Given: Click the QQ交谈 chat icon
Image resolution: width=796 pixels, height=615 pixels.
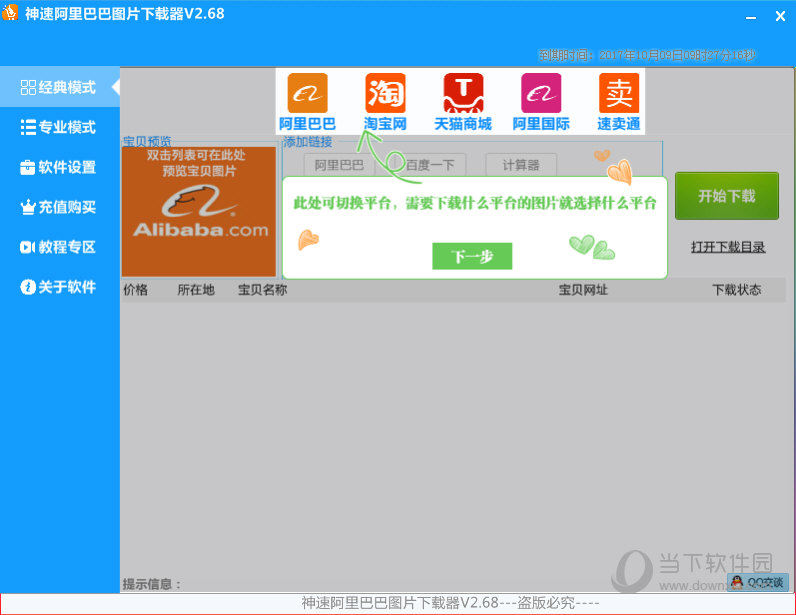Looking at the screenshot, I should (x=758, y=582).
